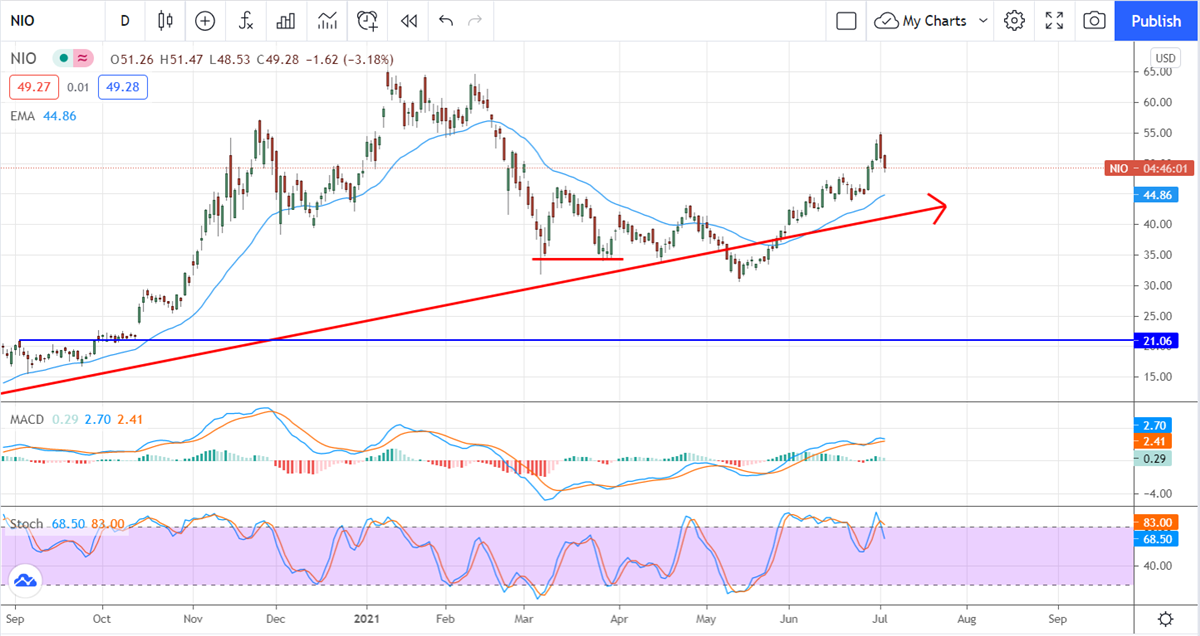
Task: Open the USD currency selector
Action: [1165, 57]
